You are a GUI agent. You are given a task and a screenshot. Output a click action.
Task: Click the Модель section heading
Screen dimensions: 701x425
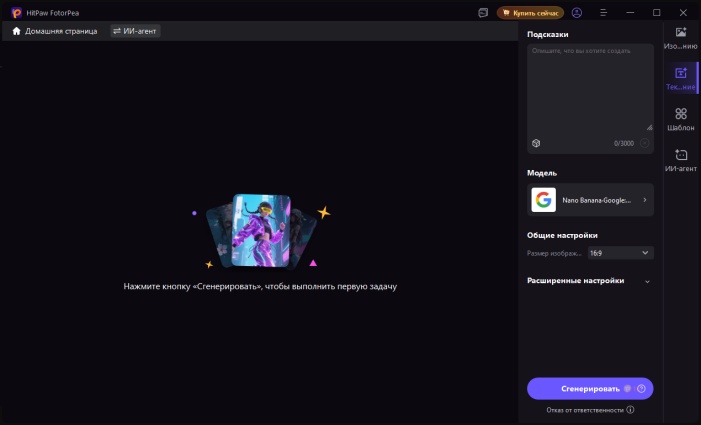pyautogui.click(x=542, y=173)
